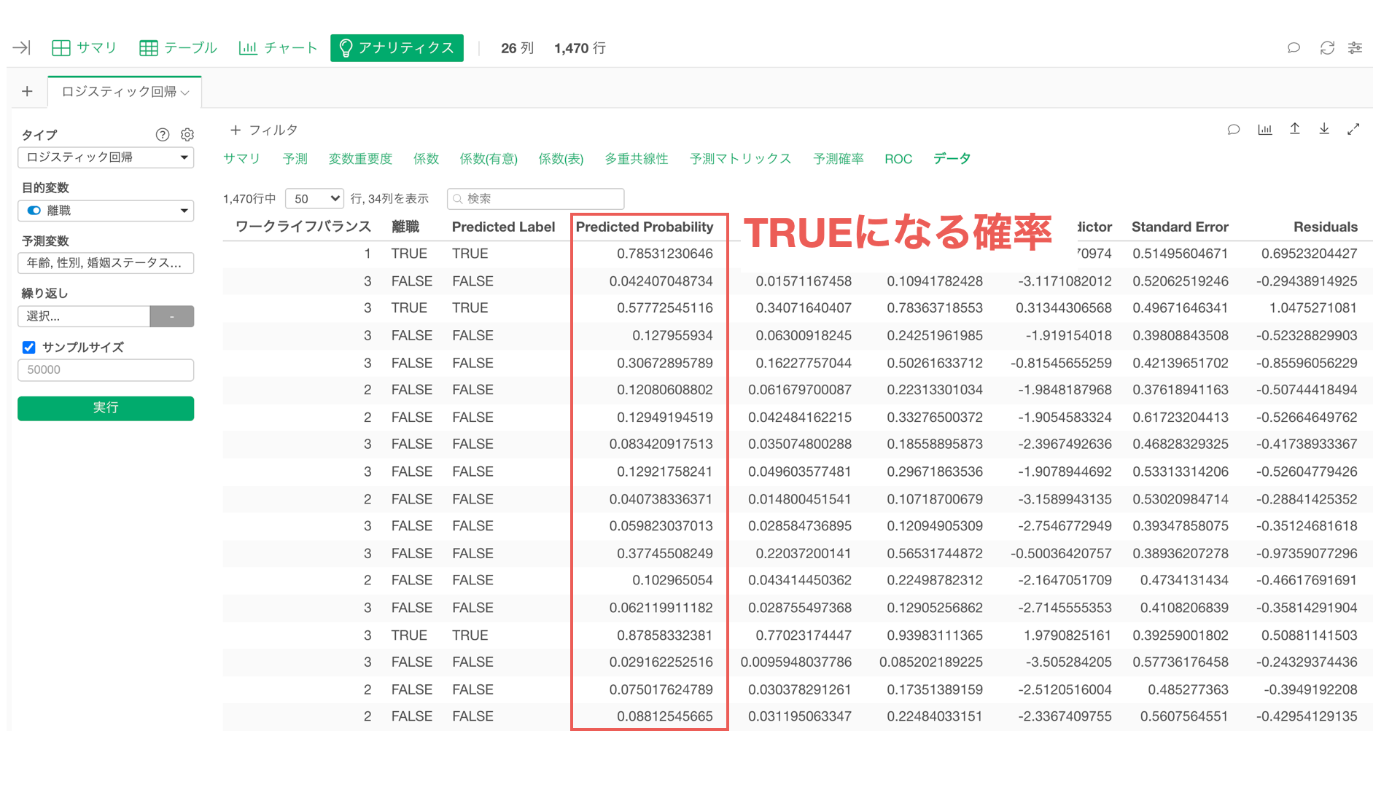Click the Residuals column header
The image size is (1400, 787).
(1326, 227)
